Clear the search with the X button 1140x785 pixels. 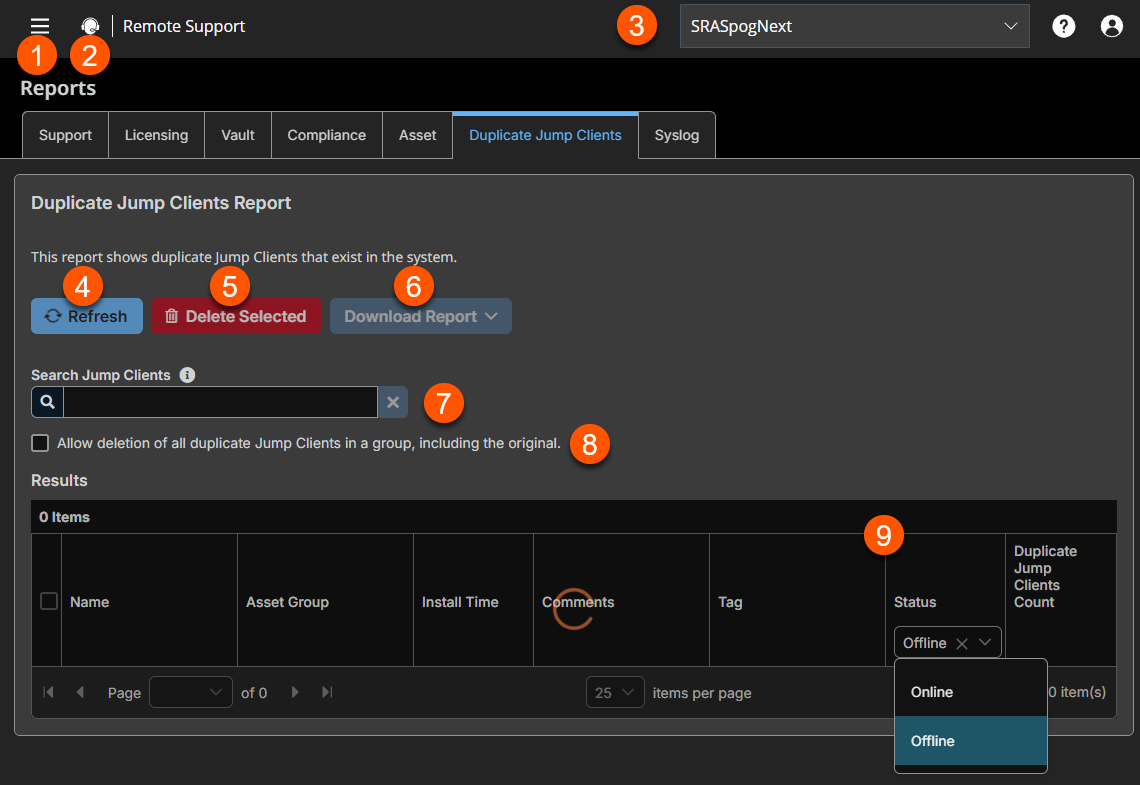393,402
